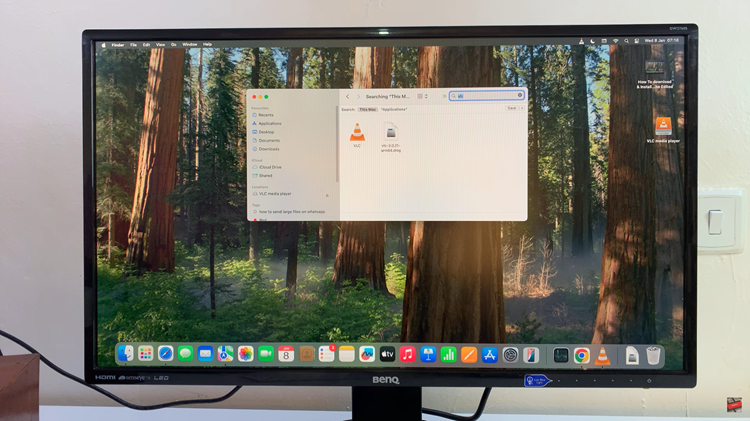Screen dimensions: 750x421
Task: Open the Wi-Fi menu bar item
Action: click(x=615, y=41)
